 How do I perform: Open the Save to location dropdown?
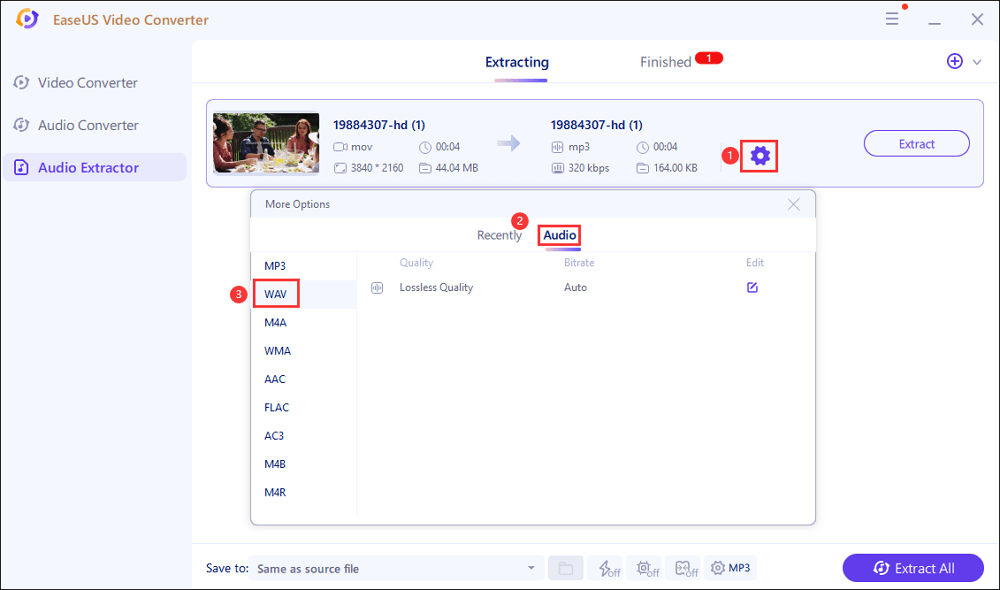click(396, 568)
